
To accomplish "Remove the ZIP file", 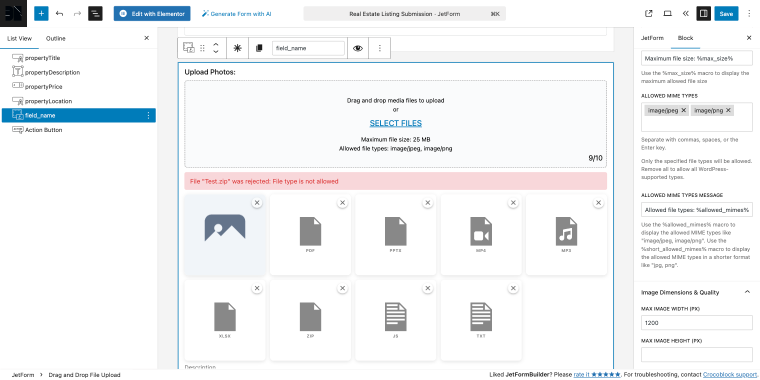I will tap(343, 288).
